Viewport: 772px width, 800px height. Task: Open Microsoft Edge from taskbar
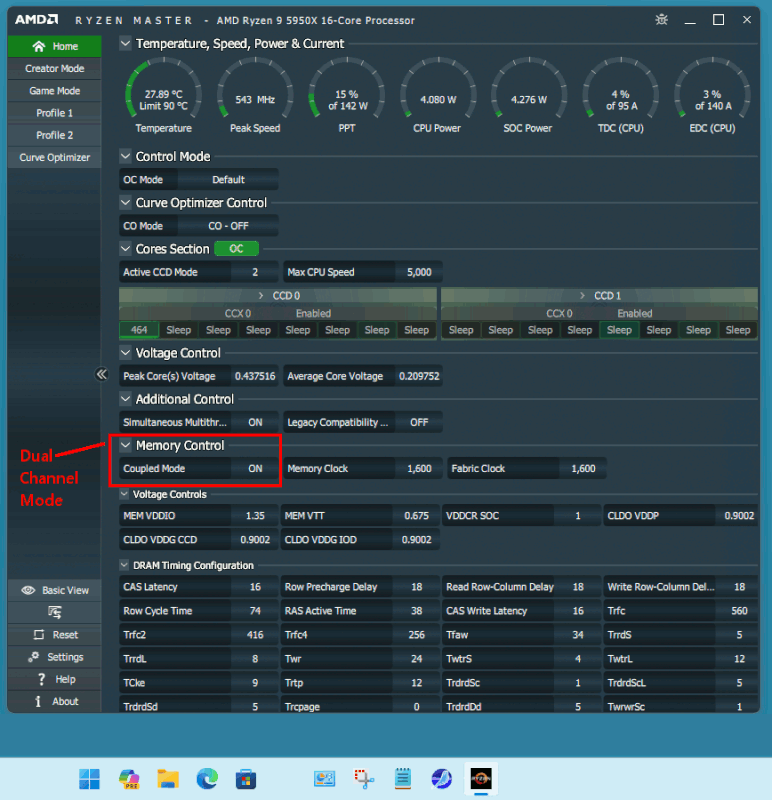[207, 779]
